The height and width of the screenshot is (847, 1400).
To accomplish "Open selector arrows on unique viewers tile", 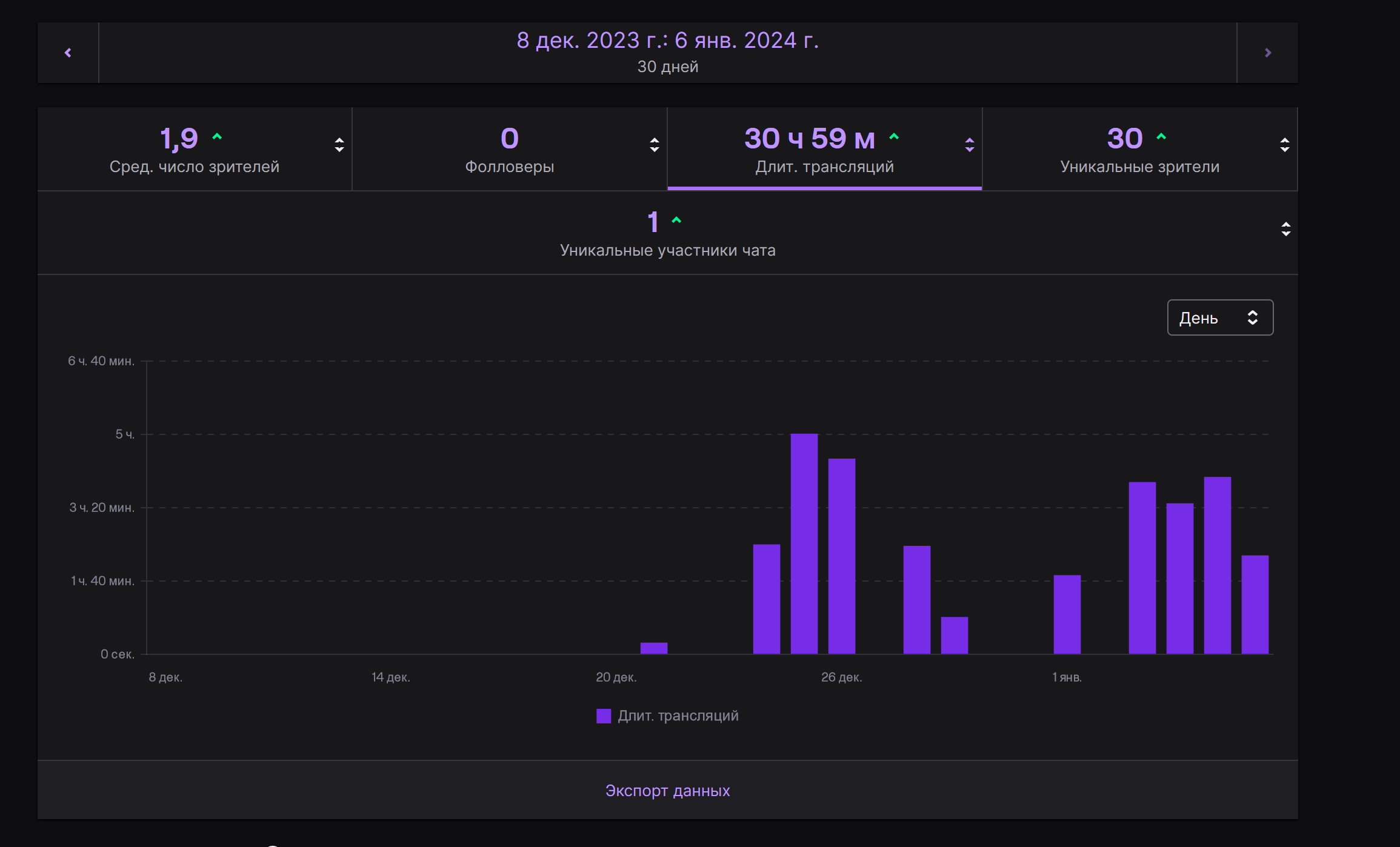I will click(x=1284, y=145).
